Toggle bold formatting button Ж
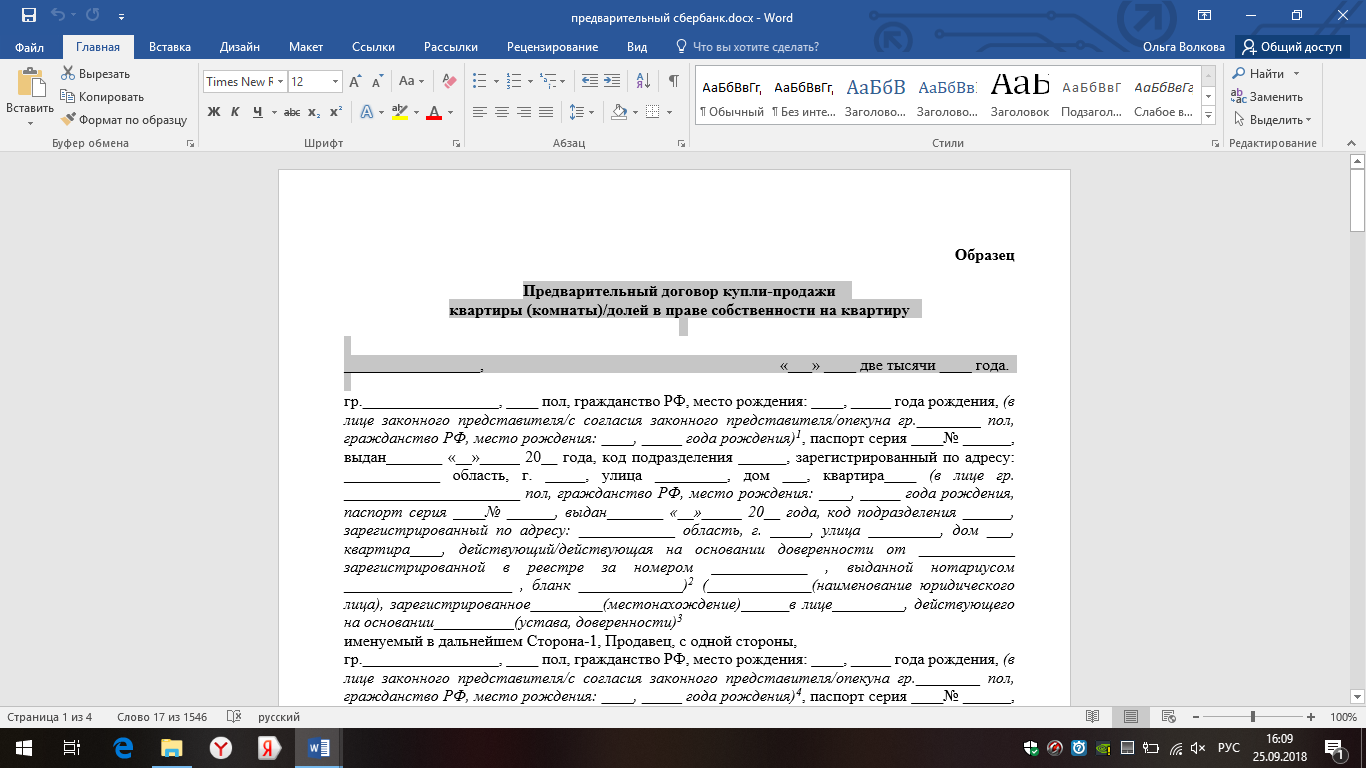The width and height of the screenshot is (1366, 768). 214,112
